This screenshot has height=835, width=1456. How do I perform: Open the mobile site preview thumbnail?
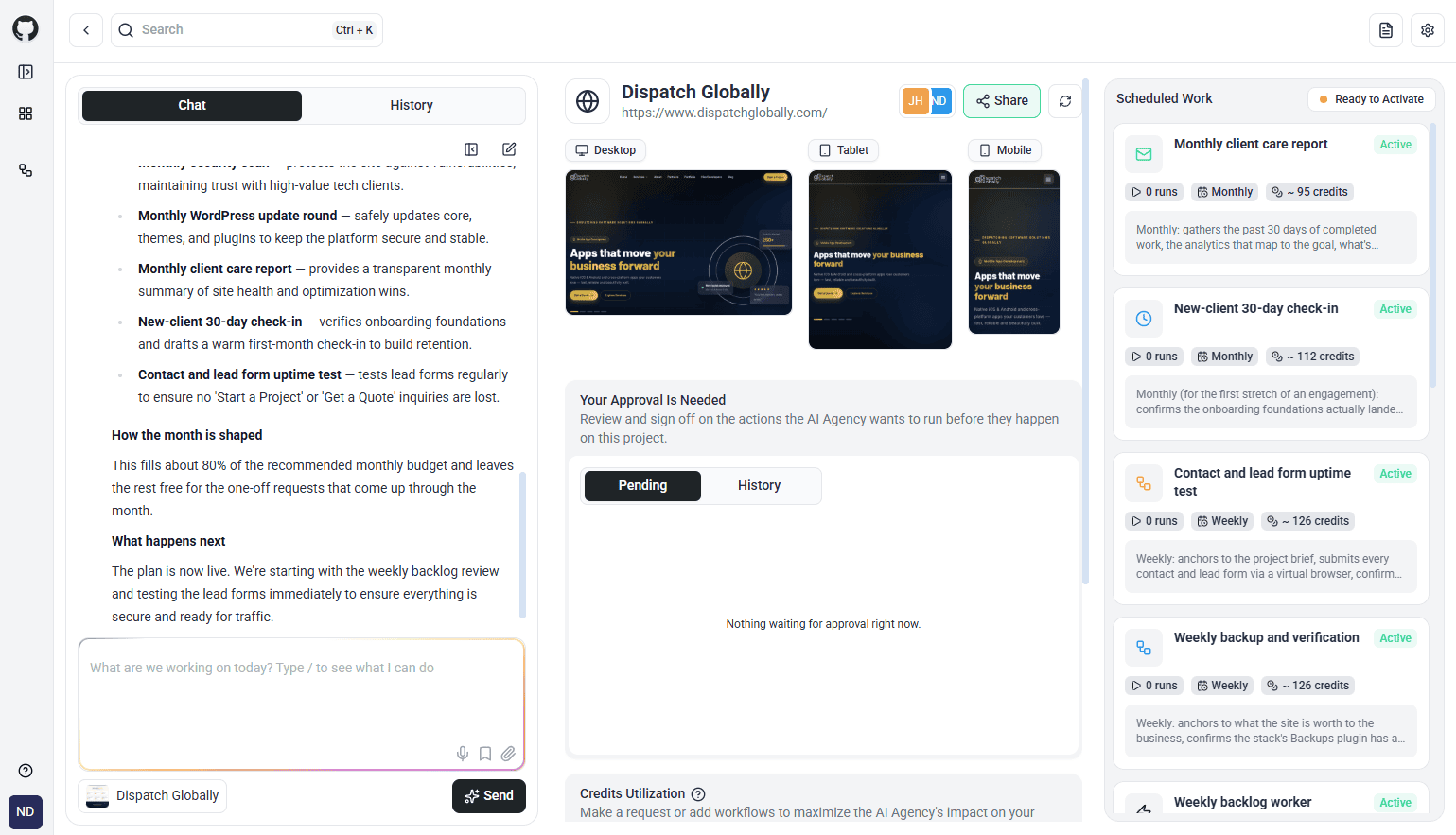(1014, 252)
